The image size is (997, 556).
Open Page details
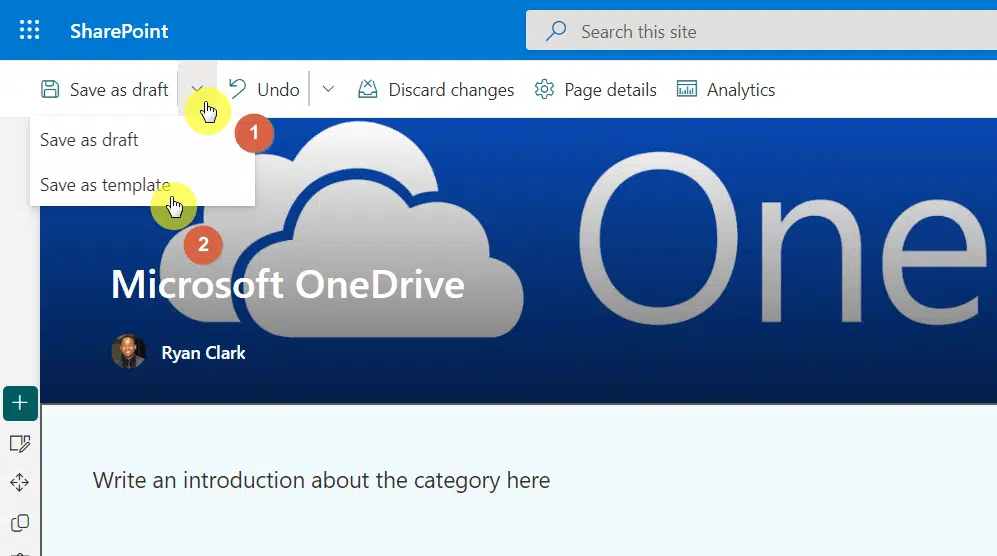click(596, 90)
